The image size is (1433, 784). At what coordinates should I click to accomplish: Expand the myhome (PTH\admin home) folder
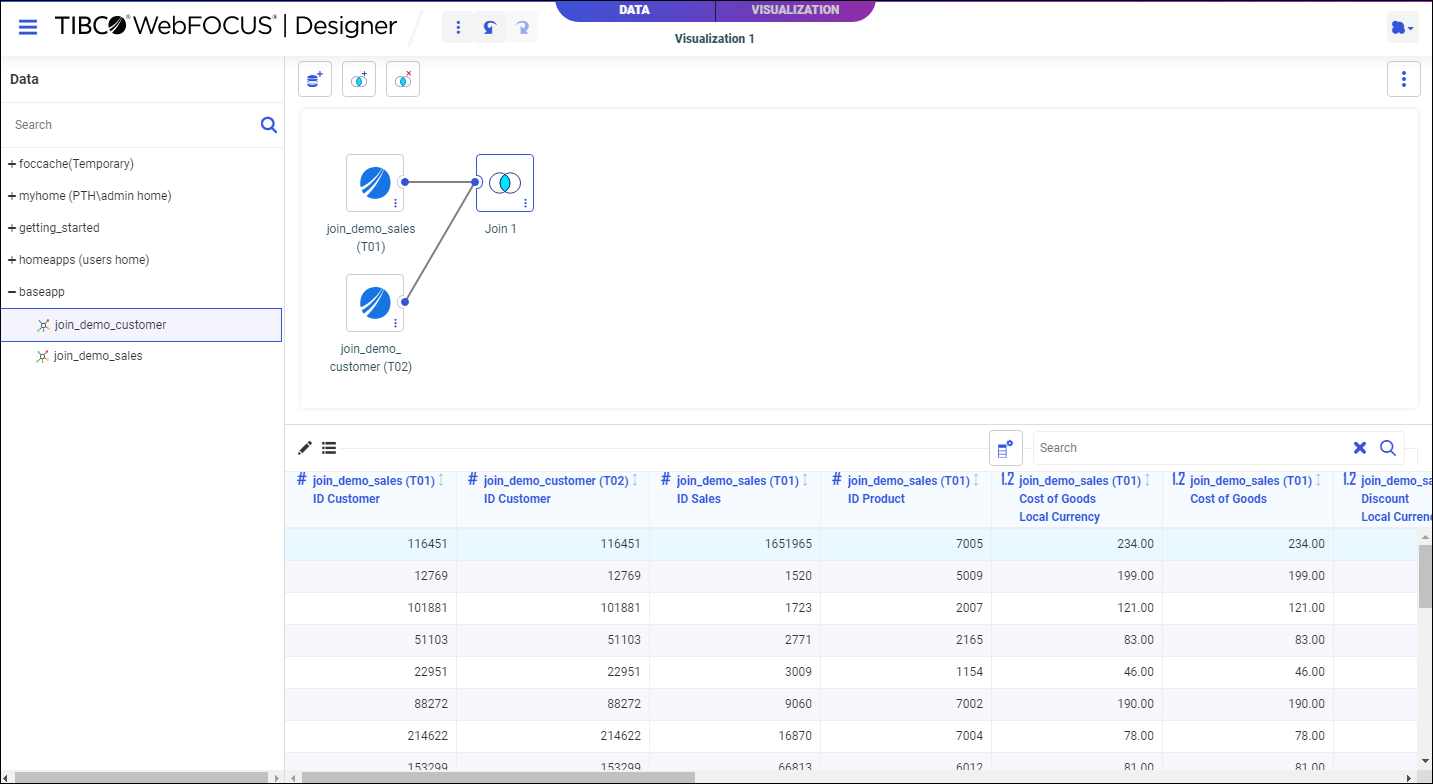tap(12, 196)
